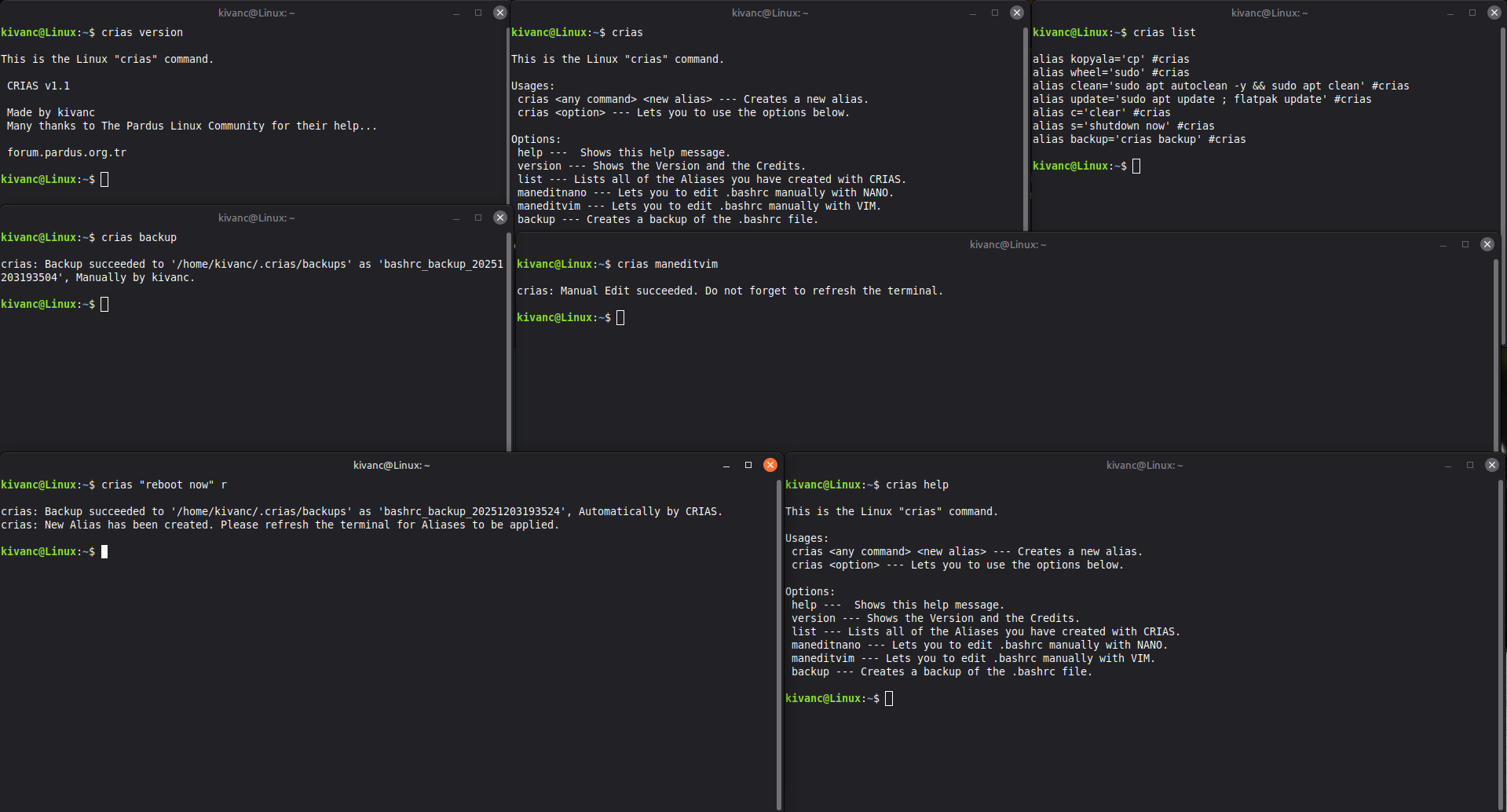The height and width of the screenshot is (812, 1507).
Task: Maximize the 'crias backup' terminal window
Action: (477, 218)
